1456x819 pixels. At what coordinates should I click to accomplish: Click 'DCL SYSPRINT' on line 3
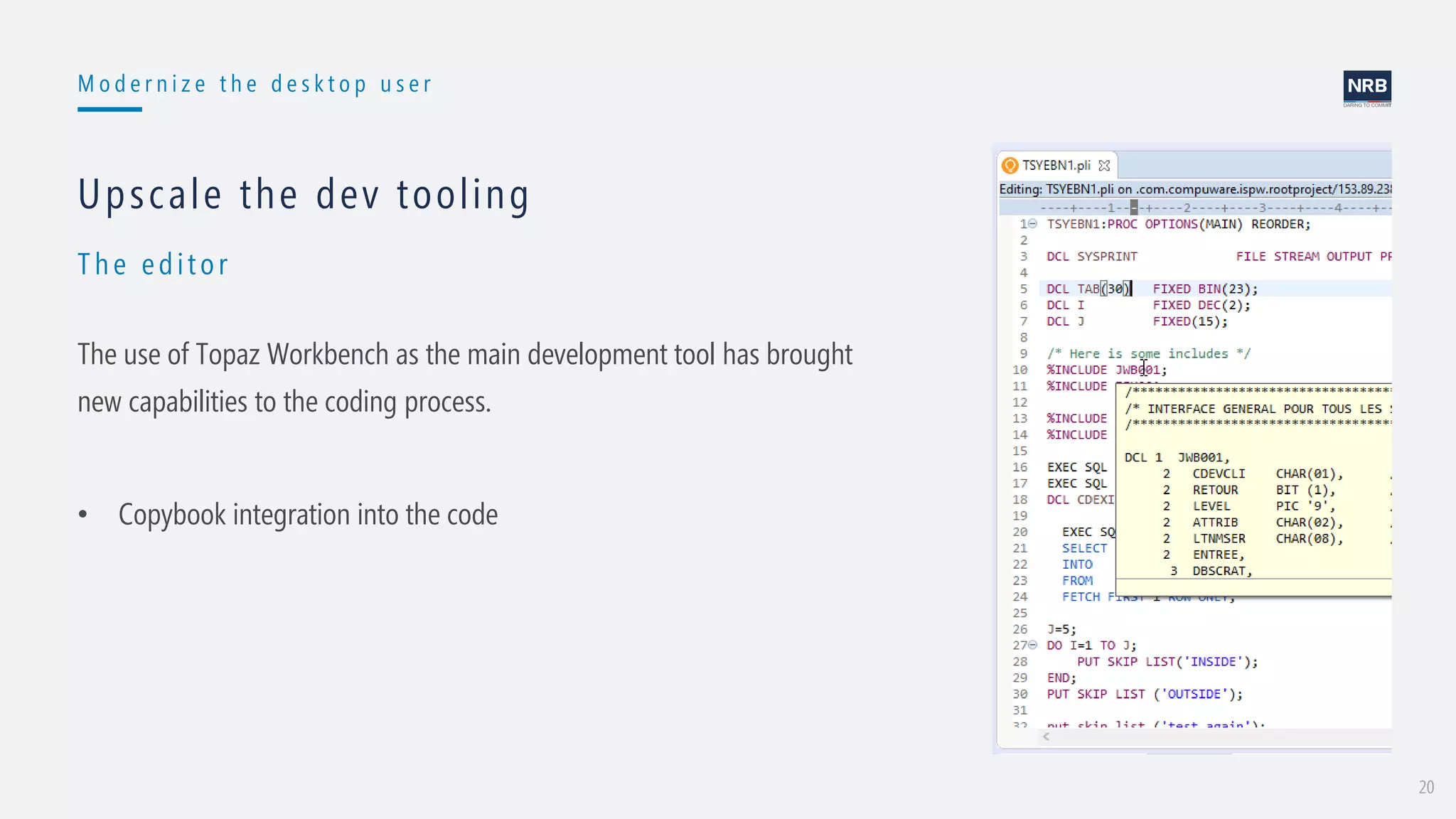pos(1091,257)
